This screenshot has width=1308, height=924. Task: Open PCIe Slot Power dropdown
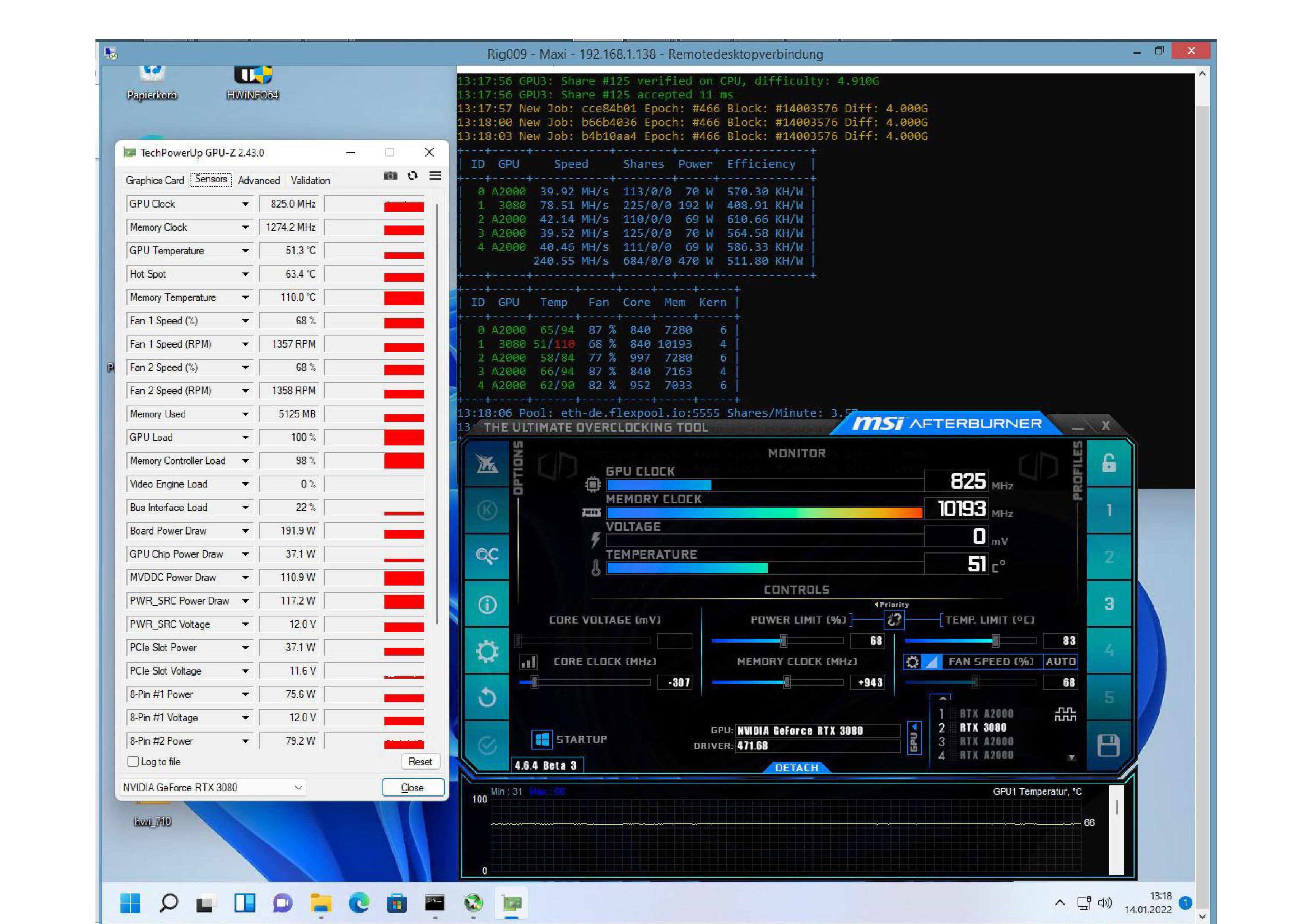point(245,647)
